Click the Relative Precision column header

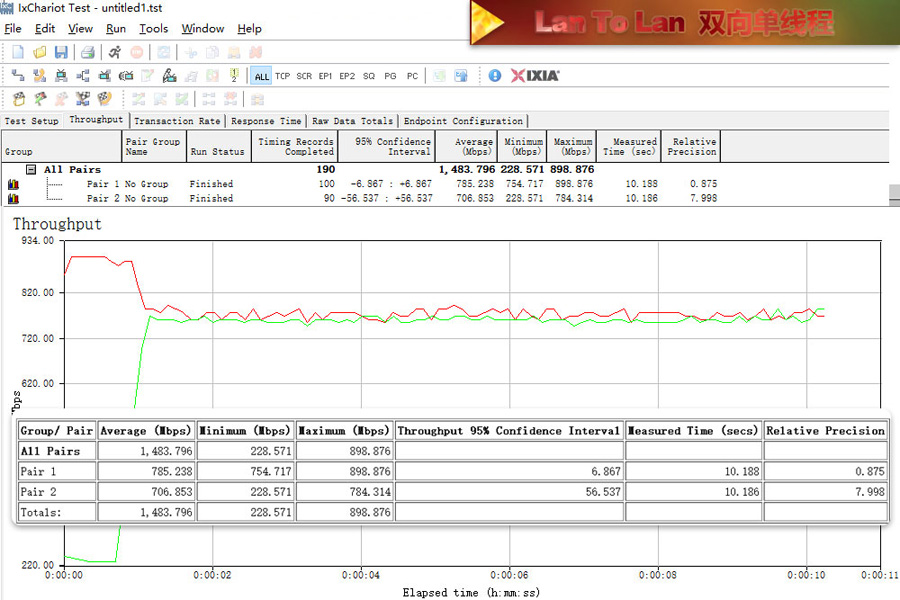pos(693,147)
